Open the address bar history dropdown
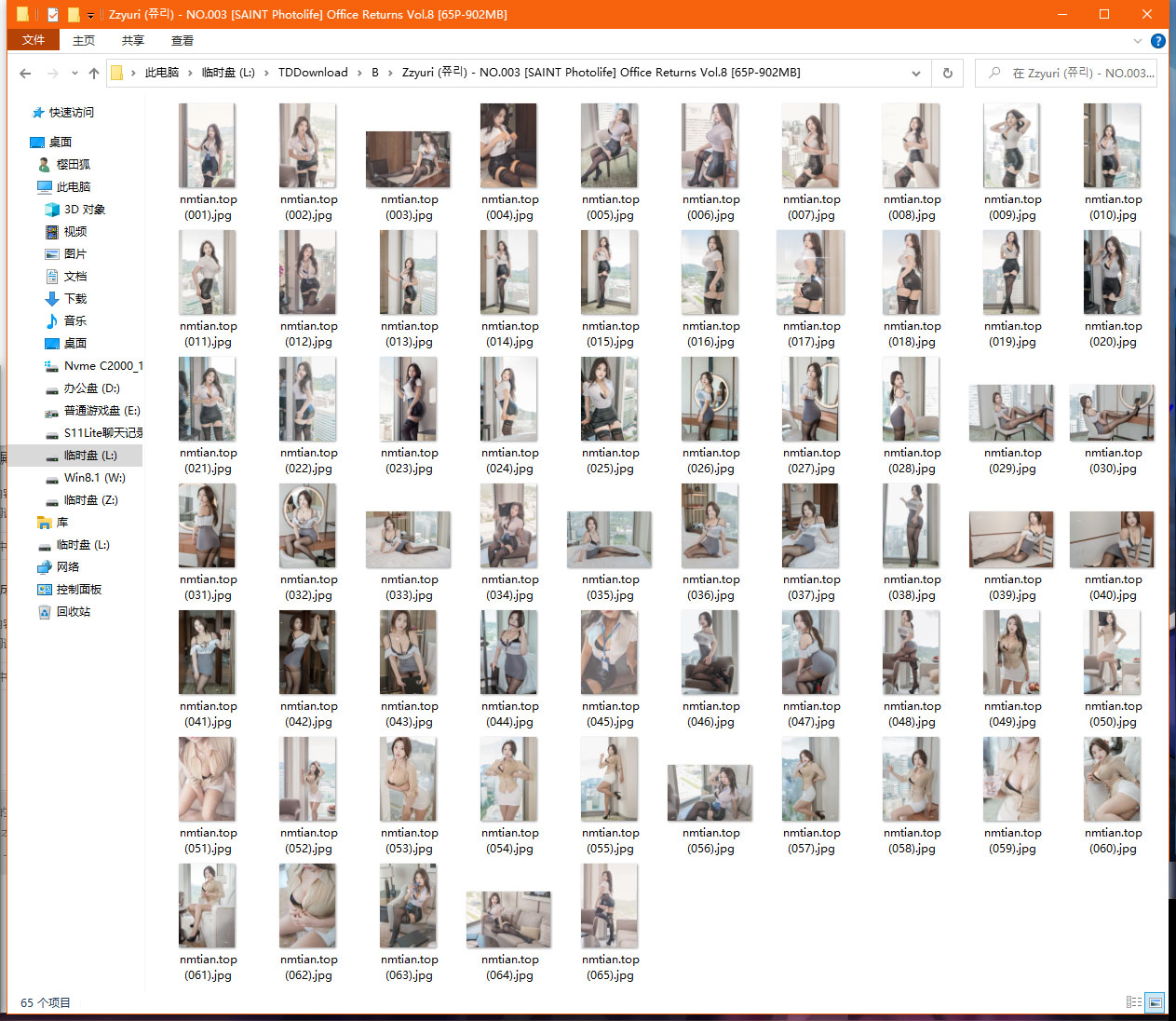1176x1021 pixels. click(915, 73)
